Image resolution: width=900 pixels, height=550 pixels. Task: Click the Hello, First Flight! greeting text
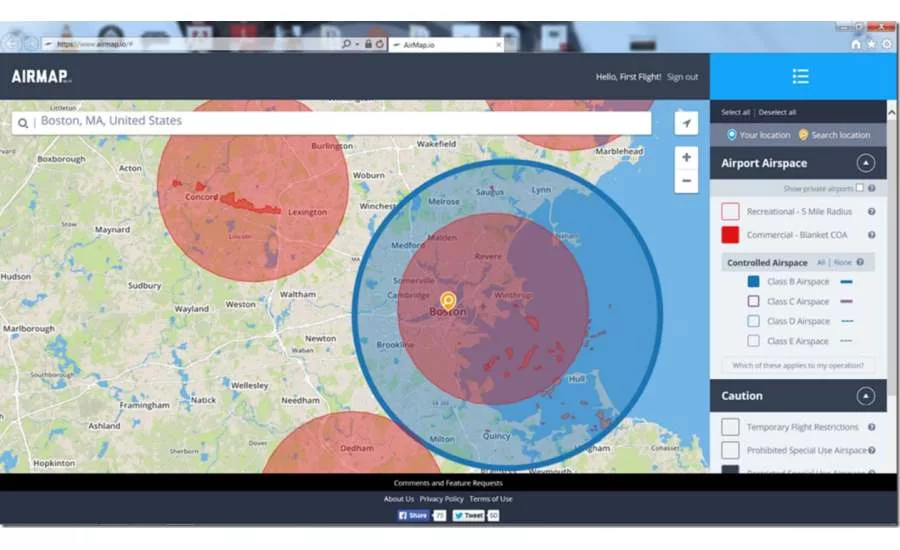click(x=629, y=76)
